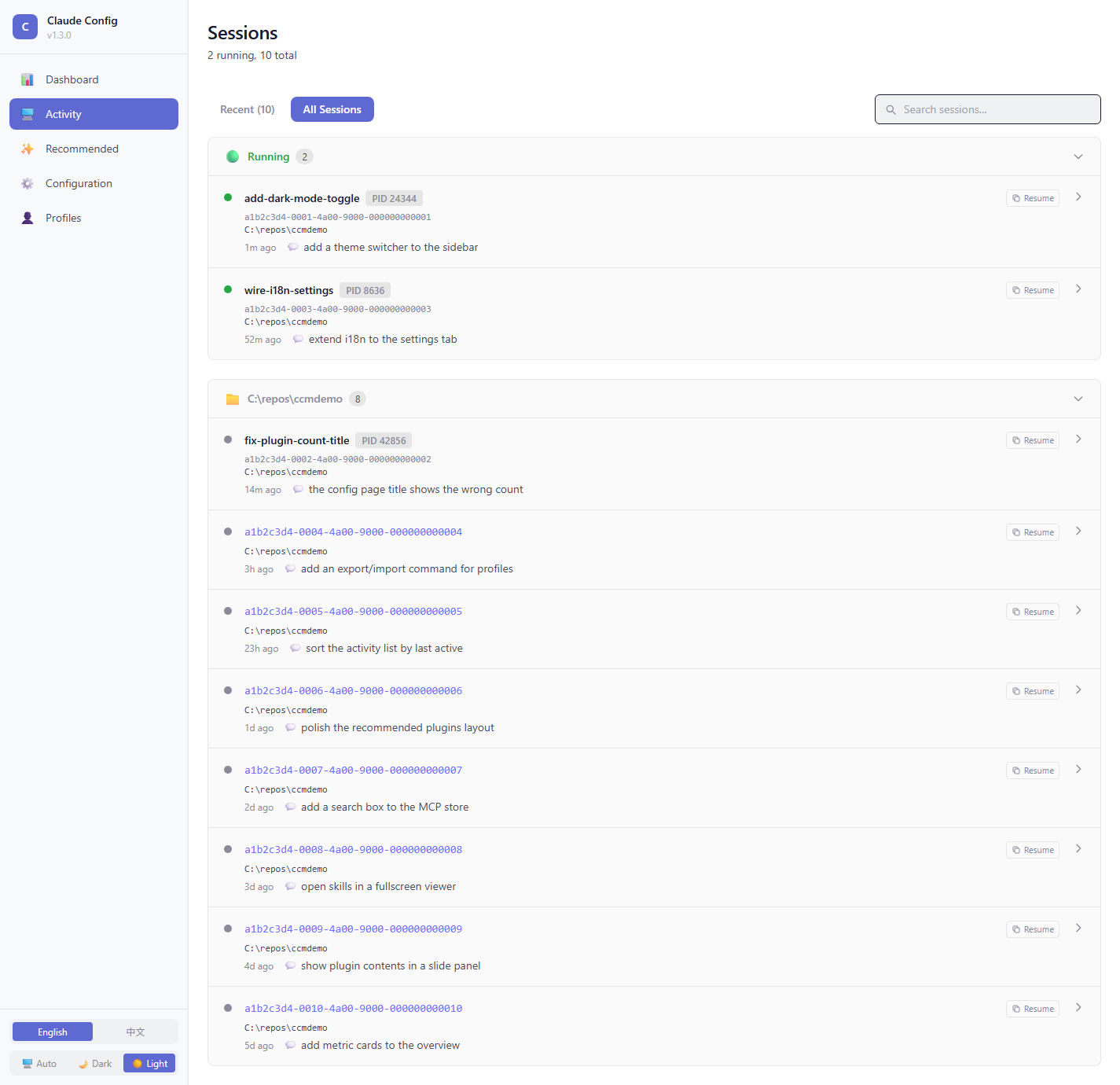Expand chevron for session ending 000000000006
Viewport: 1120px width, 1085px height.
click(x=1078, y=690)
